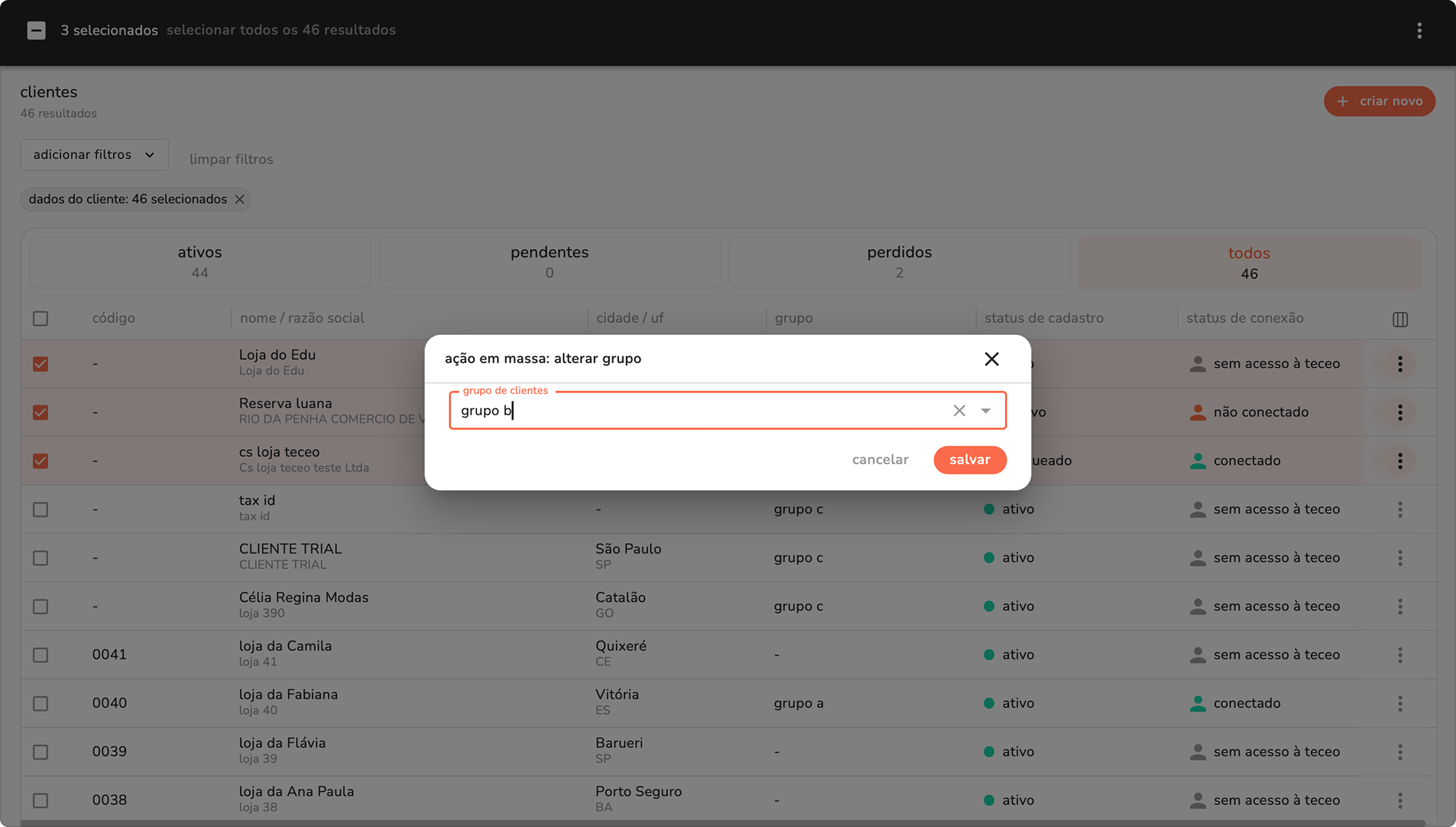Open the column configuration icon
Viewport: 1456px width, 827px height.
pos(1399,319)
